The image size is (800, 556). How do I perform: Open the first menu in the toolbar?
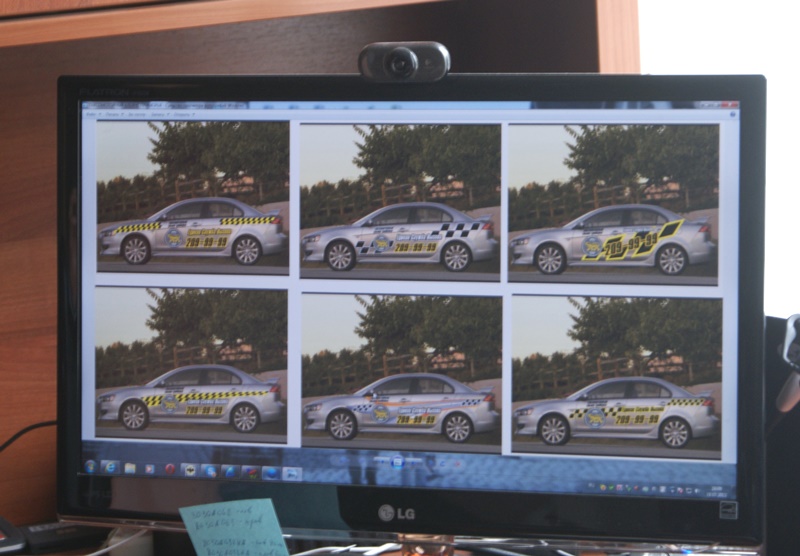tap(92, 114)
